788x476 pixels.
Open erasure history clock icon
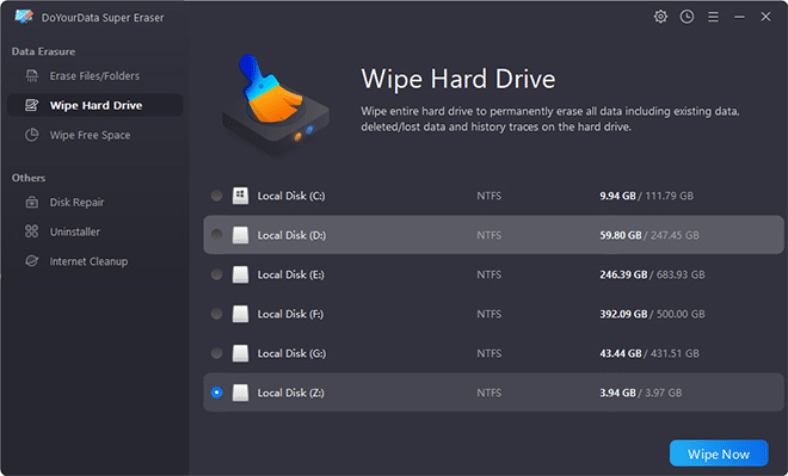click(686, 17)
